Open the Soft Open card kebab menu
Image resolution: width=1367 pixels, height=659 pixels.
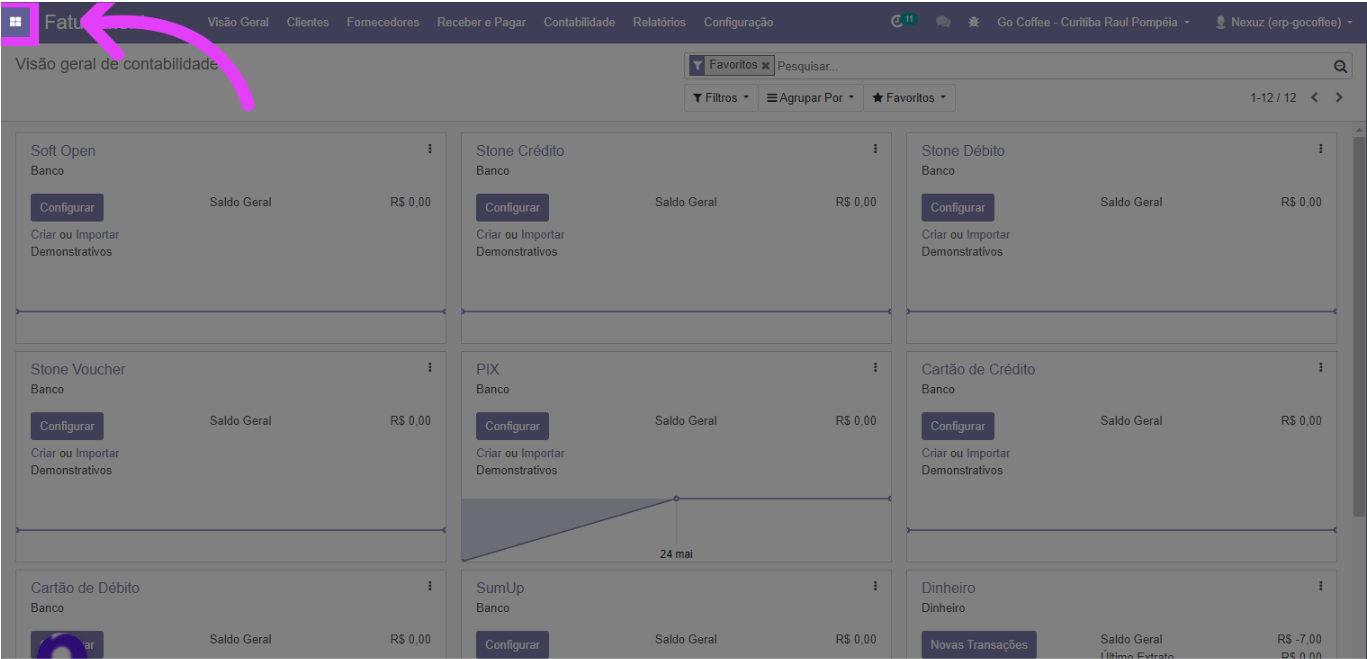coord(430,149)
